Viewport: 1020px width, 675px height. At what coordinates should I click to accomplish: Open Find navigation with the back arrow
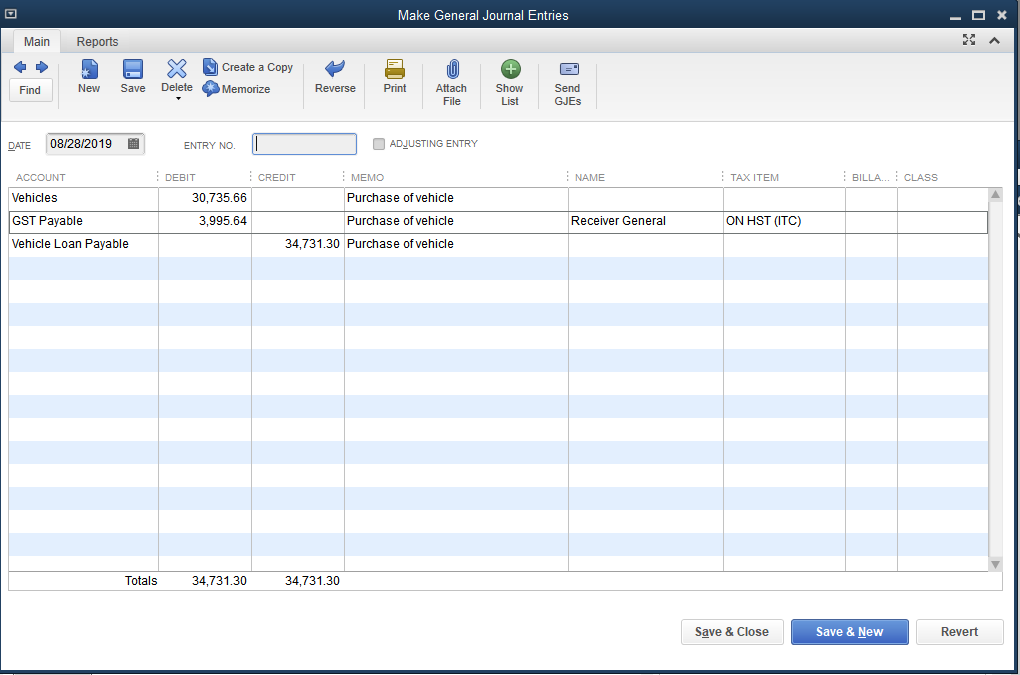19,66
